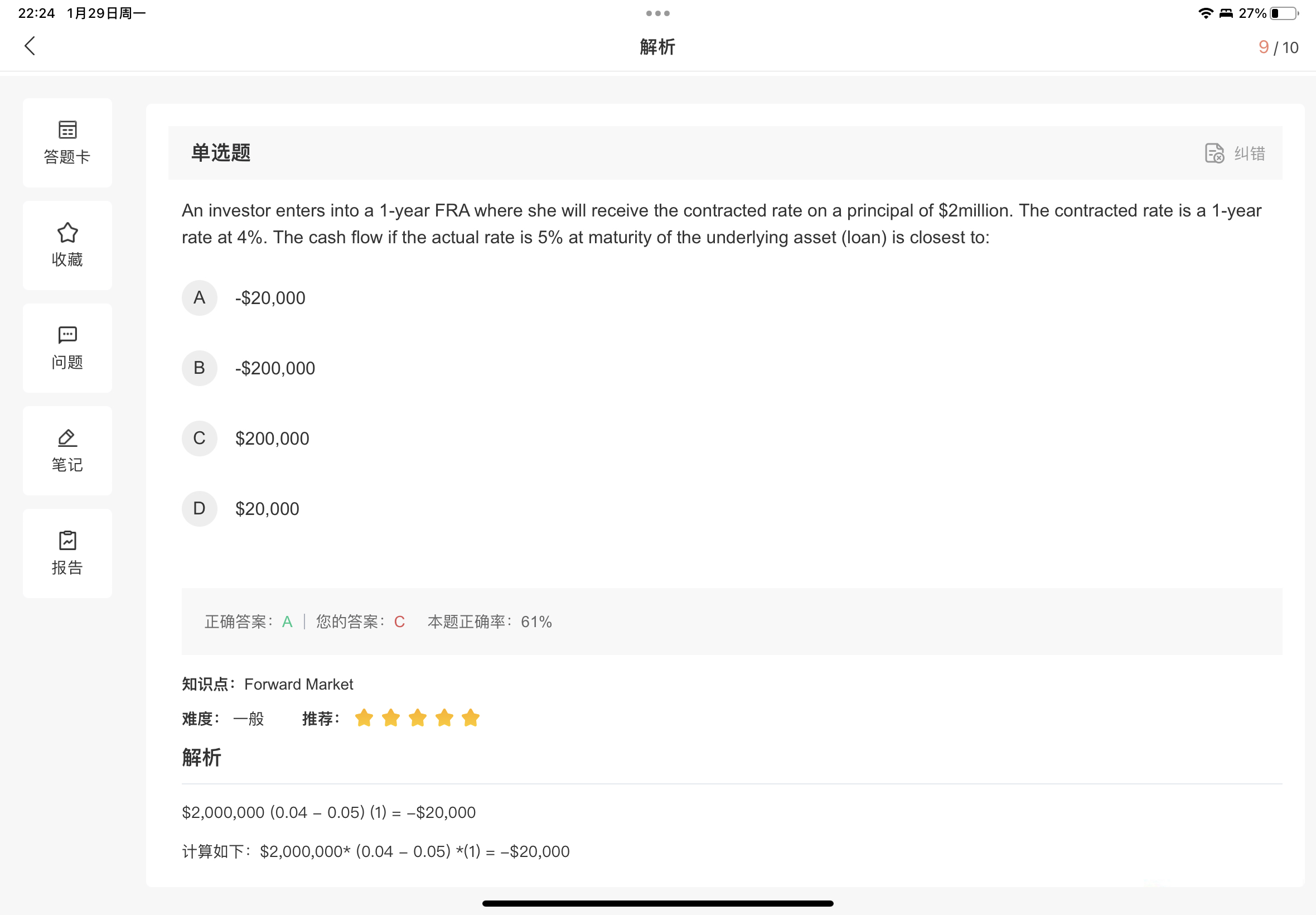Bookmark question with 收藏 star icon
1316x915 pixels.
(67, 245)
